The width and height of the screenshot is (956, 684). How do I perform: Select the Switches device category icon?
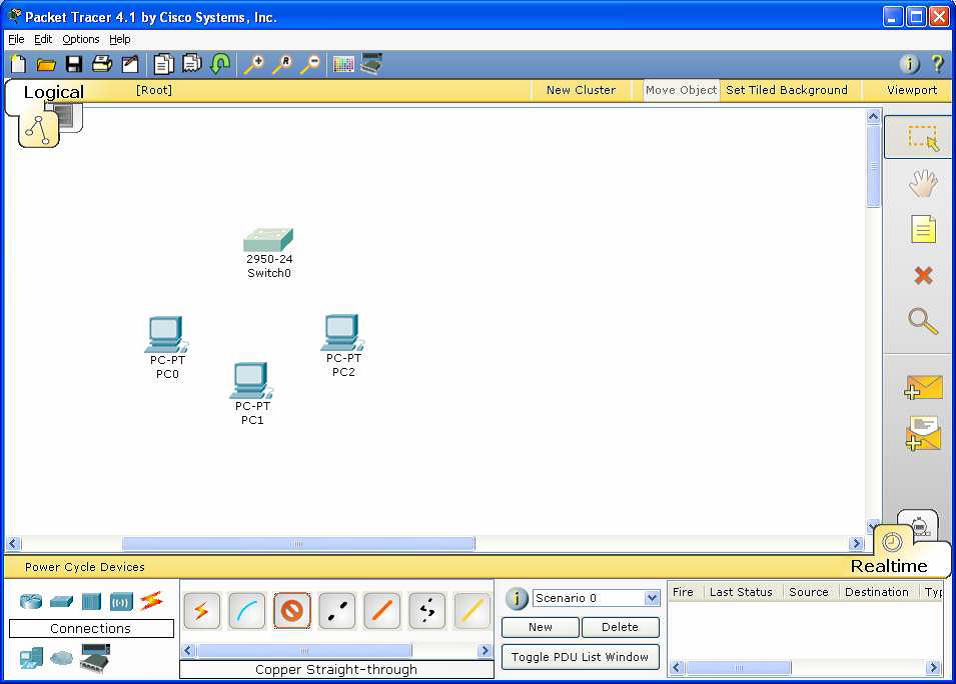click(61, 602)
